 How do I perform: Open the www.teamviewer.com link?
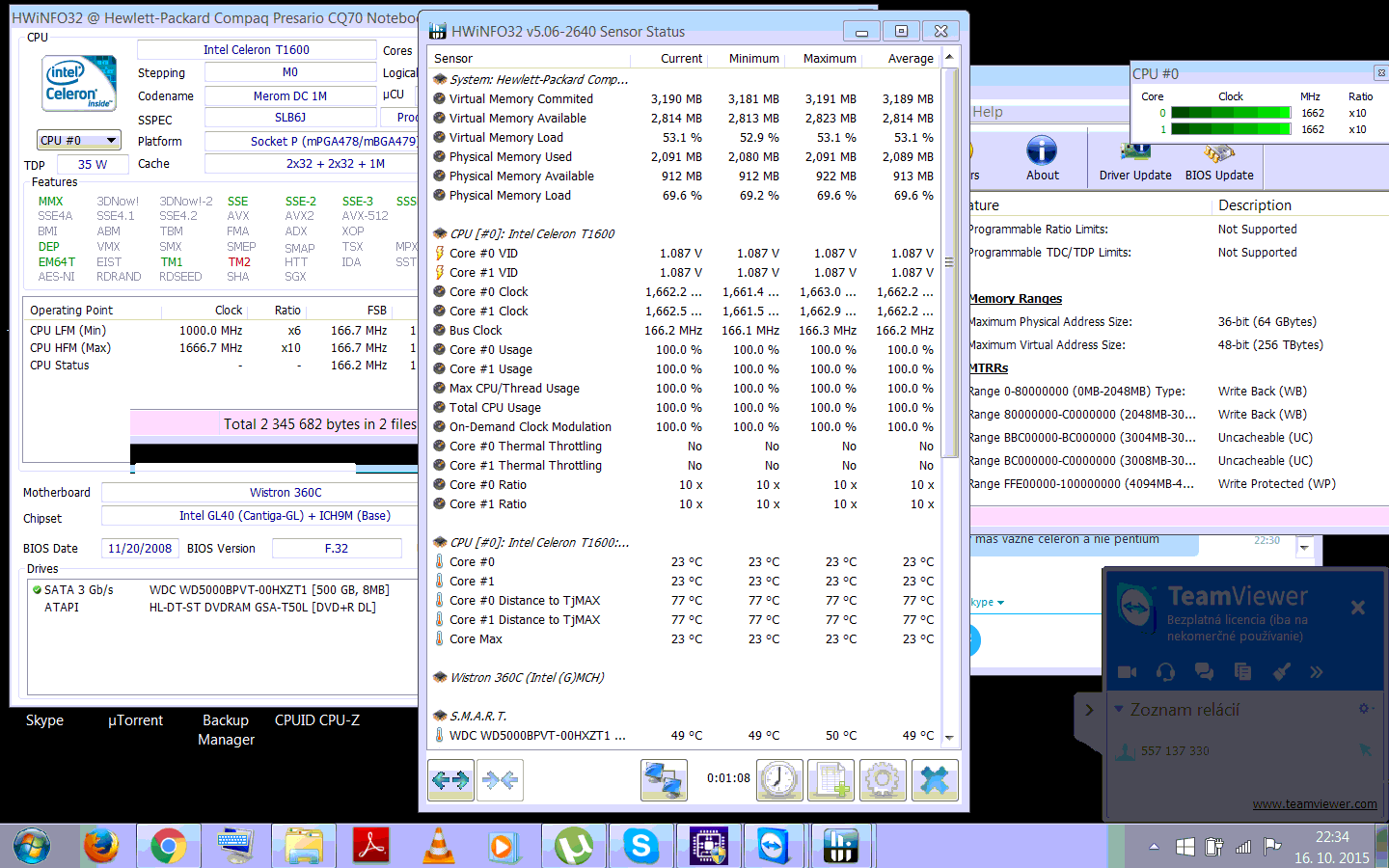(1315, 803)
